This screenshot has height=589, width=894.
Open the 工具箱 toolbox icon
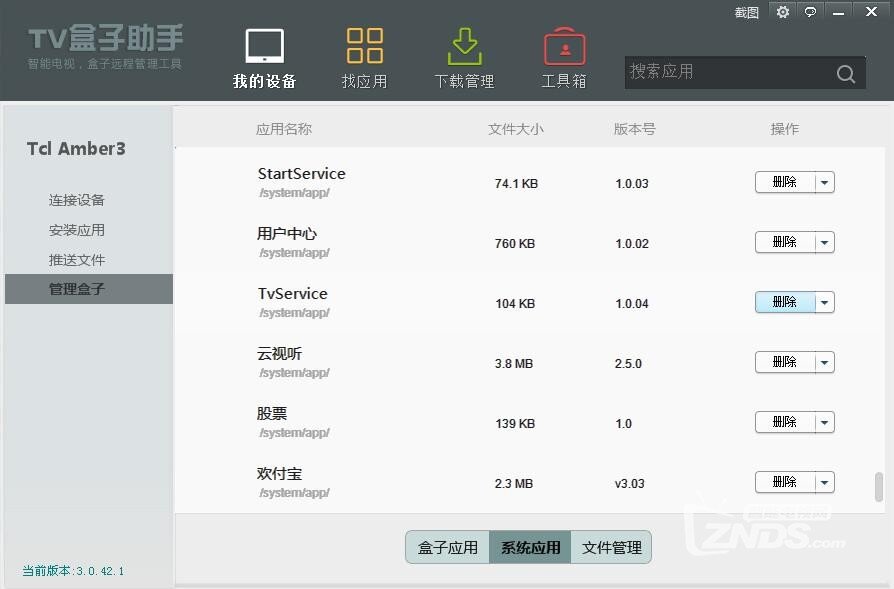(x=564, y=46)
